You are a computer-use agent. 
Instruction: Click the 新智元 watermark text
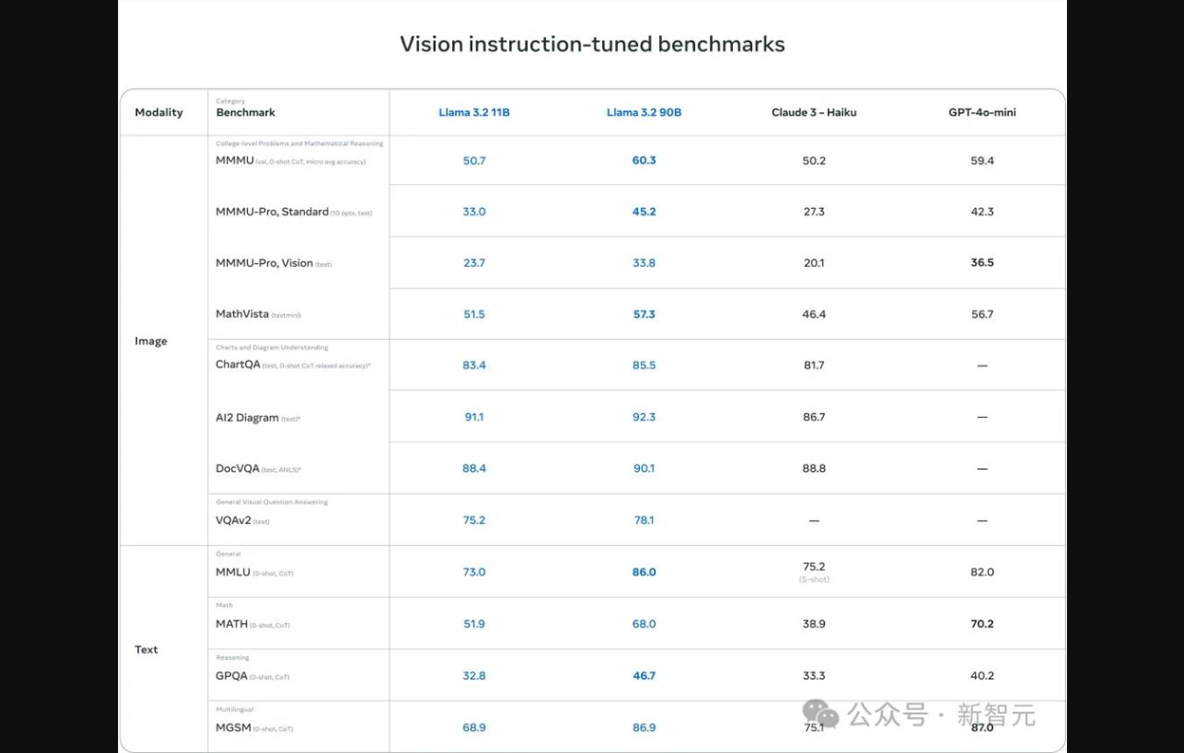(996, 715)
